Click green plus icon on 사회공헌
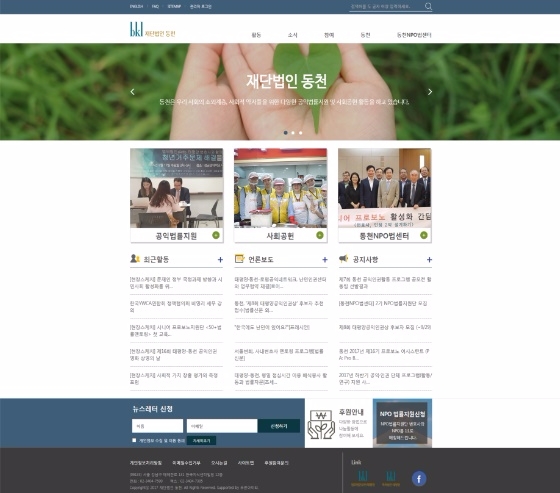The height and width of the screenshot is (493, 560). click(320, 235)
